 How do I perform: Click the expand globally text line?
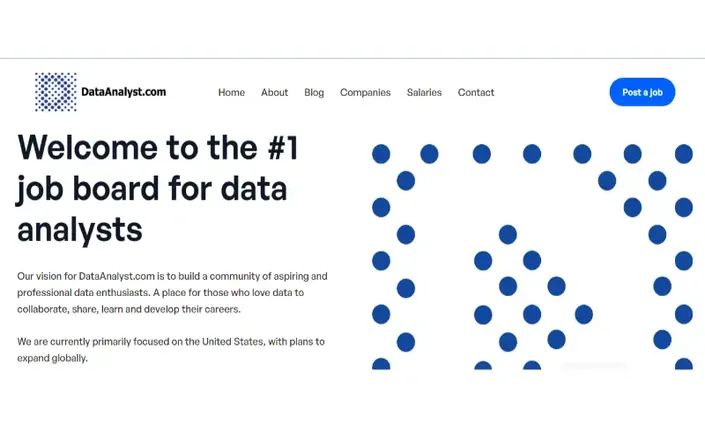[x=52, y=358]
